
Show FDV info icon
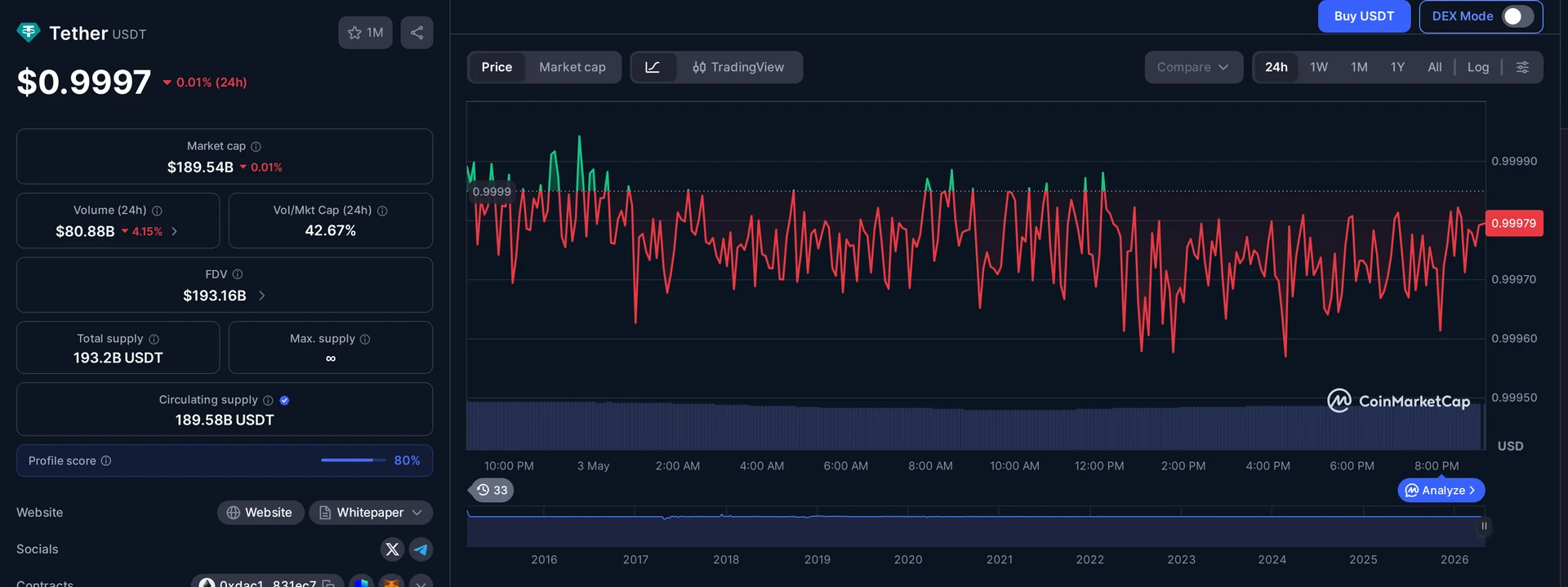tap(238, 274)
